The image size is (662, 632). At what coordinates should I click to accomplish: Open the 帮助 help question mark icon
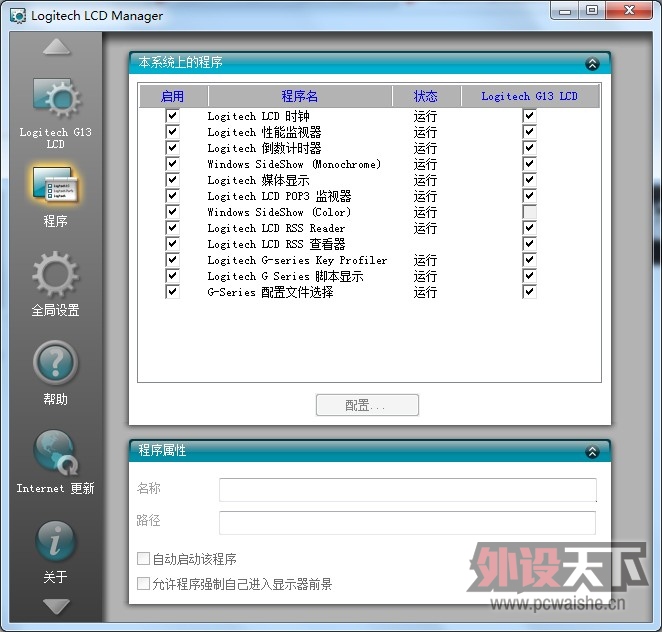(55, 363)
